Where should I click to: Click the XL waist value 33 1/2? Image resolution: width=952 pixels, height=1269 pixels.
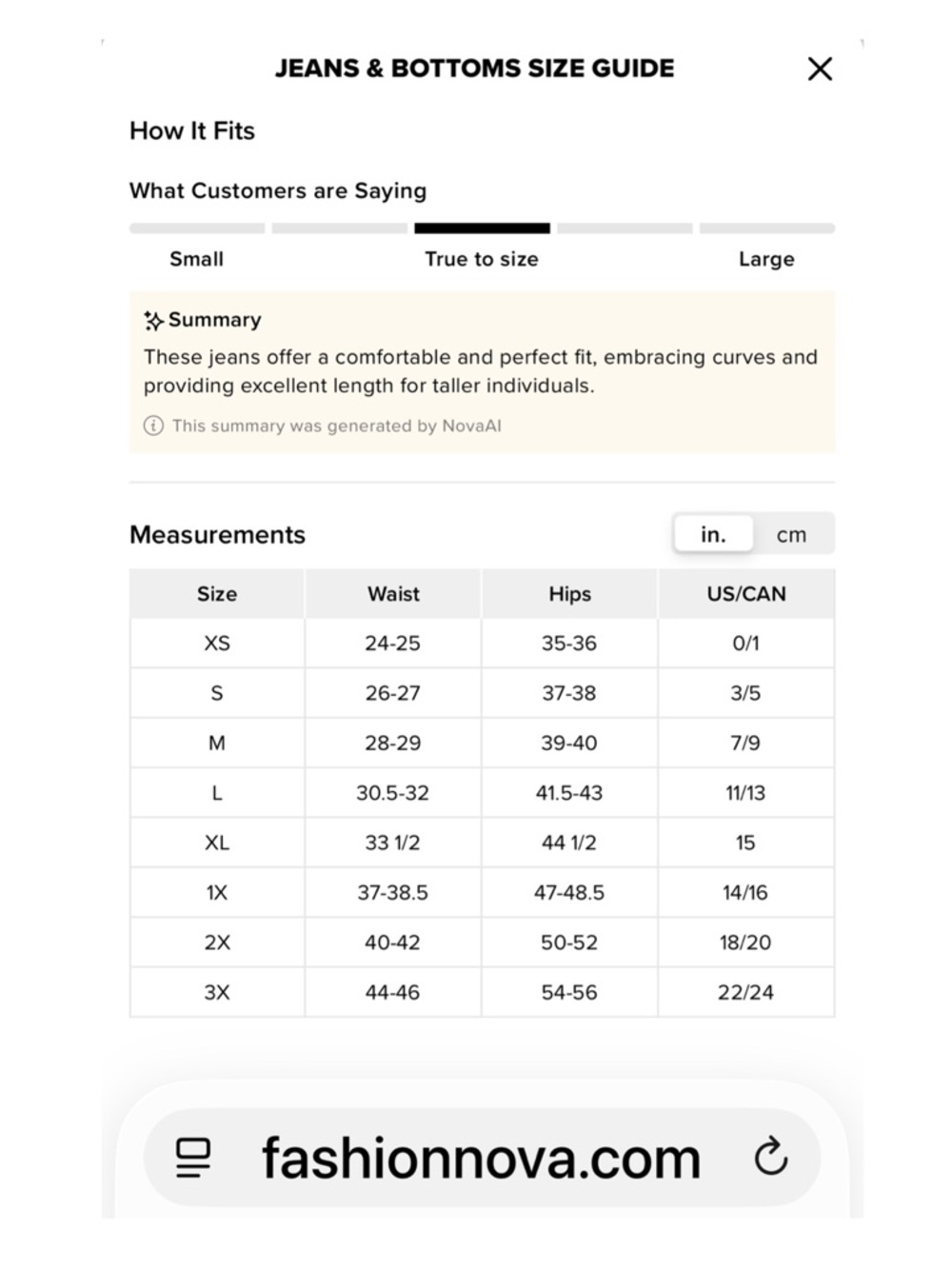393,843
